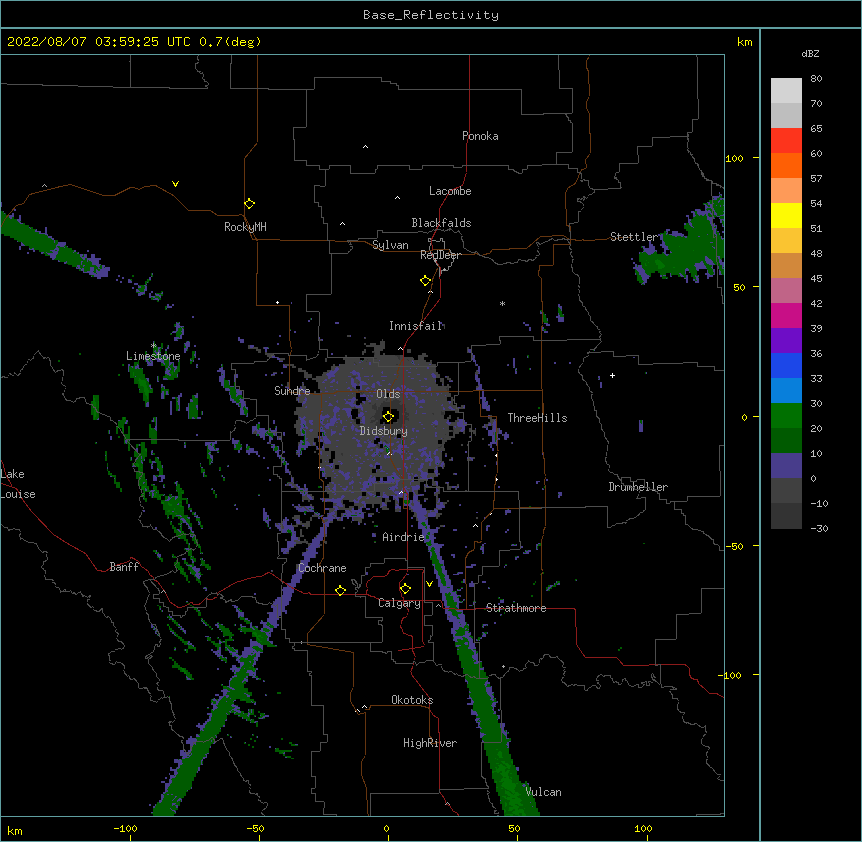This screenshot has height=842, width=862.
Task: Click the yellow V marker northeast of Calgary
Action: click(x=429, y=584)
